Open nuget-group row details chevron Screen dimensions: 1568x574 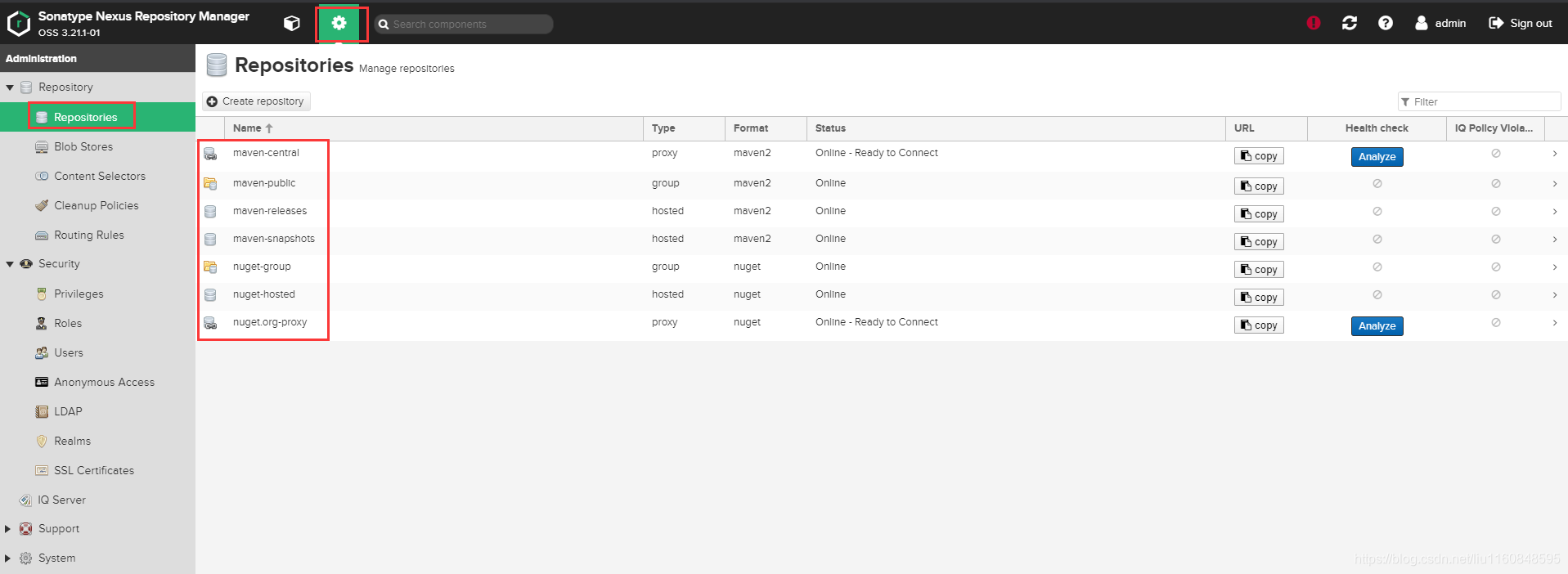point(1555,267)
